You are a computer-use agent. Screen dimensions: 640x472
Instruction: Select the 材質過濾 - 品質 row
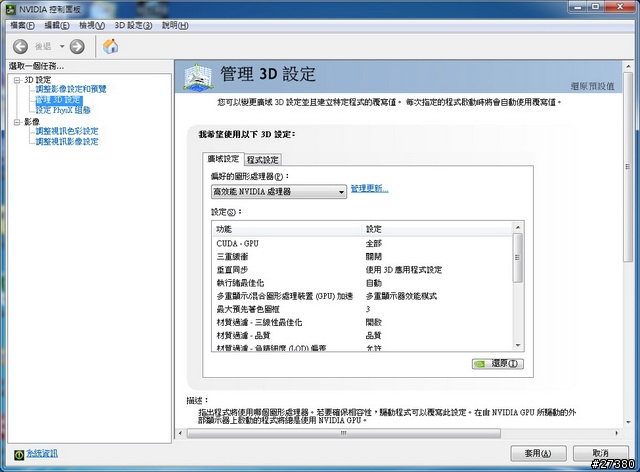(x=362, y=335)
